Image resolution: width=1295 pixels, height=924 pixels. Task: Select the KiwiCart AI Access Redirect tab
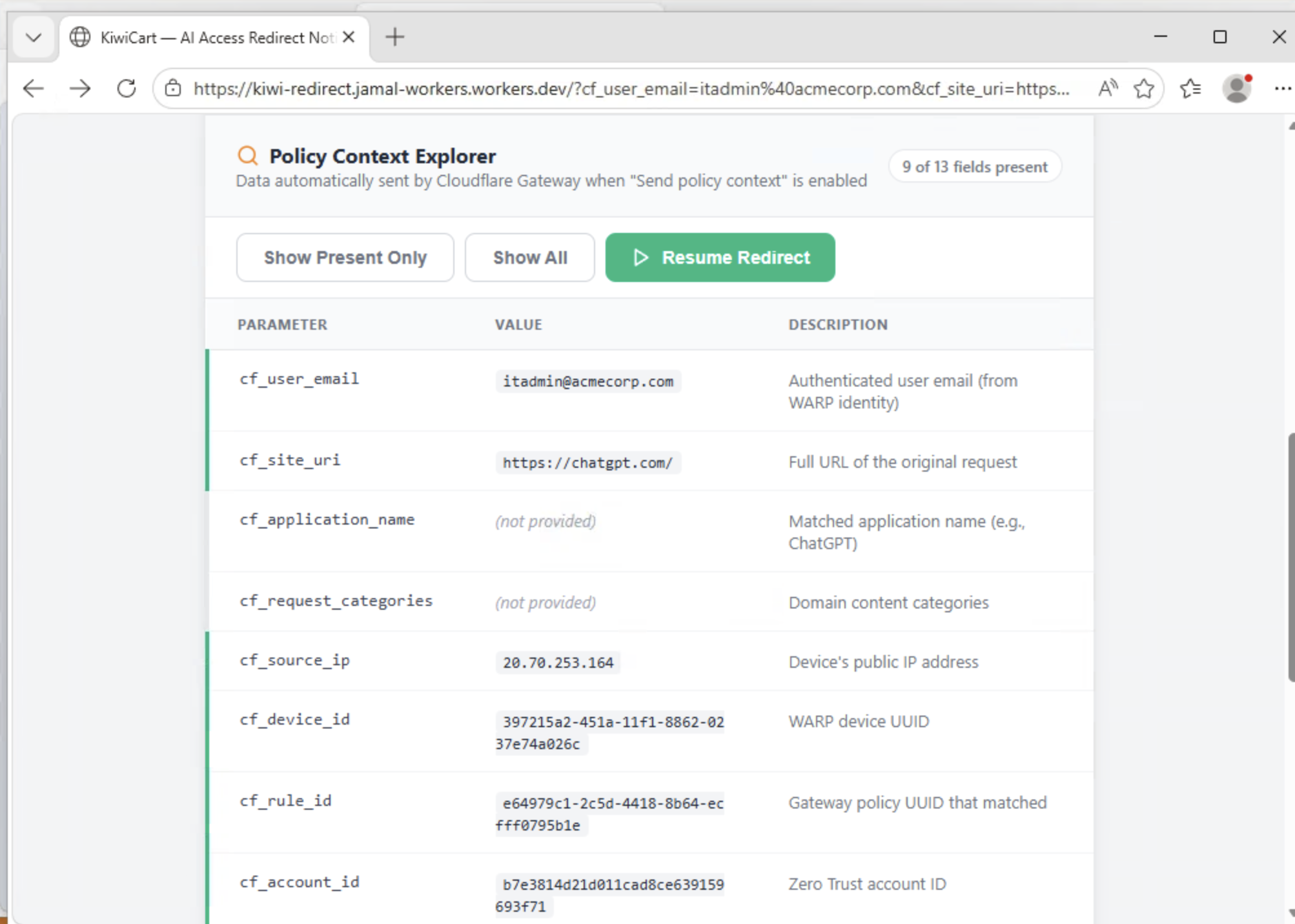214,37
